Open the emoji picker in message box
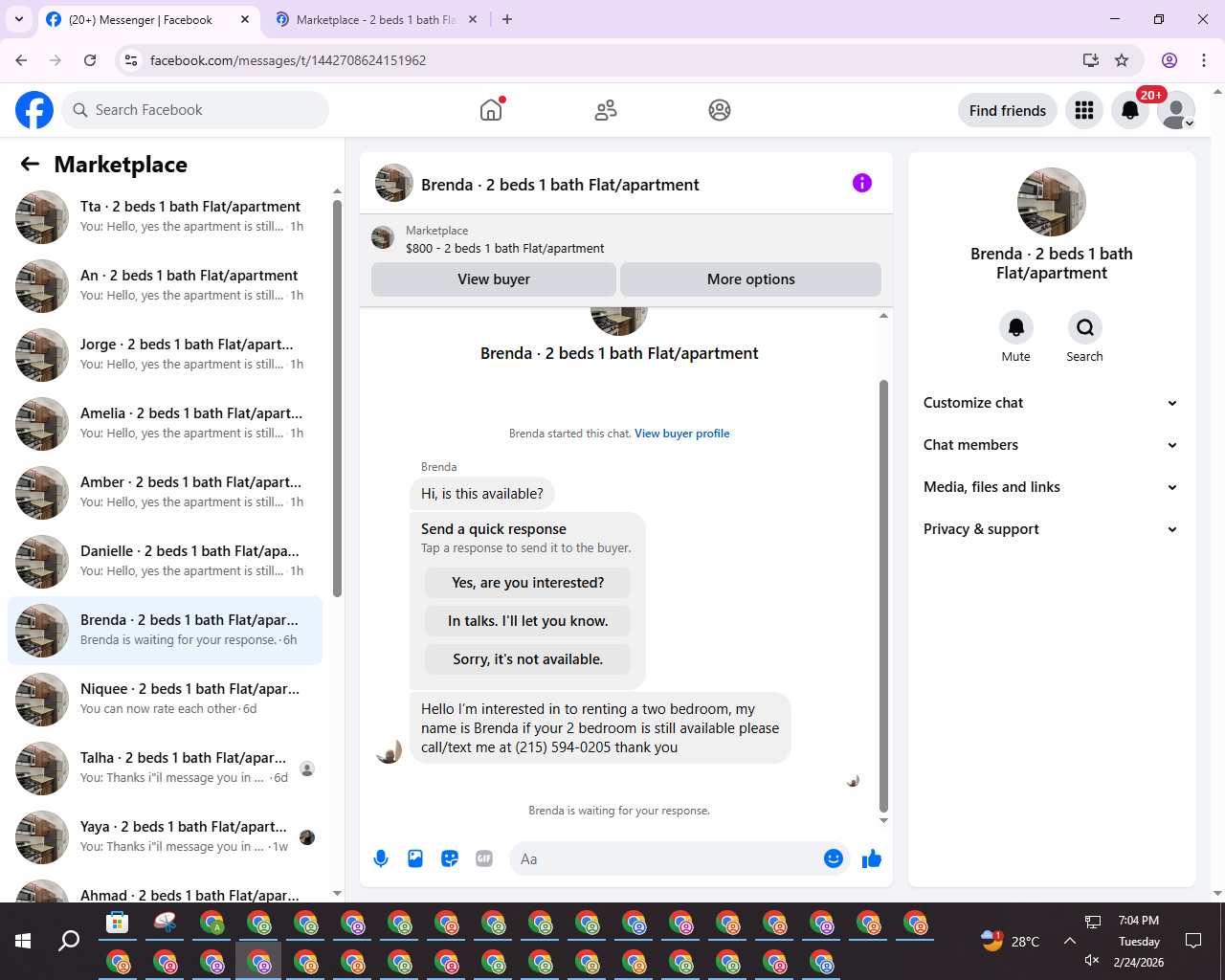The height and width of the screenshot is (980, 1225). tap(834, 858)
